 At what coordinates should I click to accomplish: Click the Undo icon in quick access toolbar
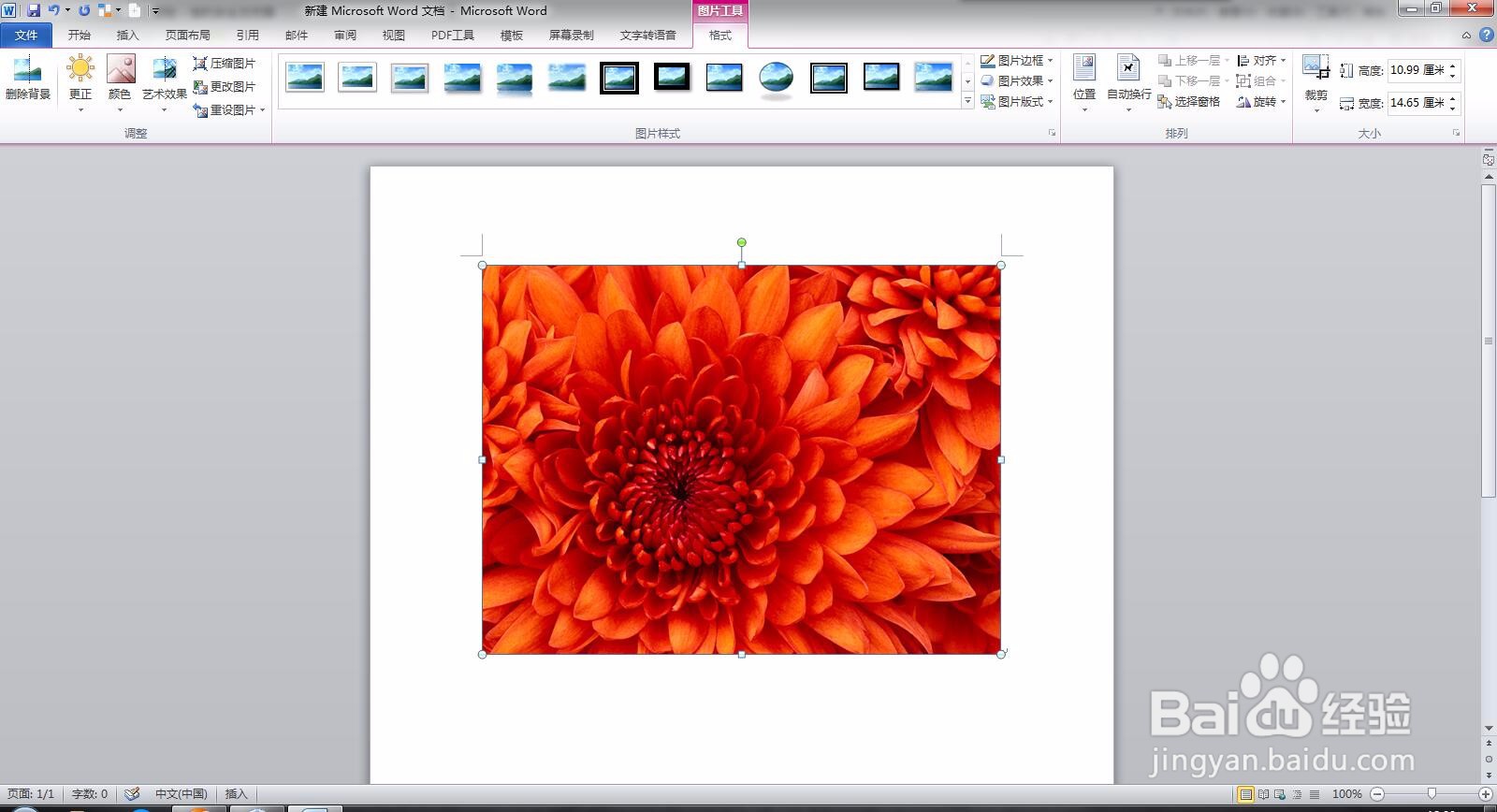click(53, 10)
